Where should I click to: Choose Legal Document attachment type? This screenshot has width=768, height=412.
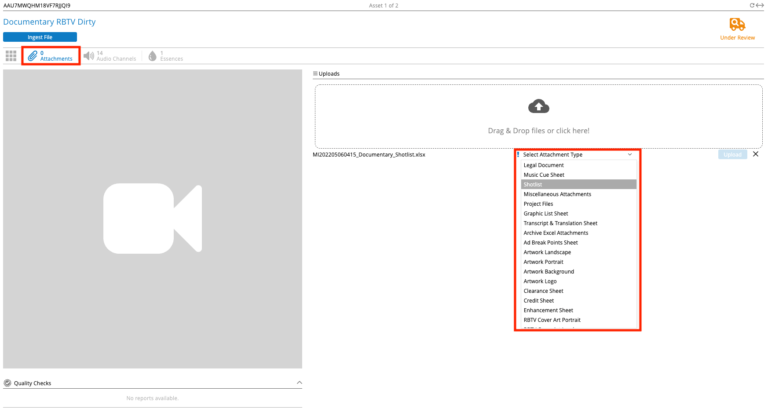(x=578, y=165)
